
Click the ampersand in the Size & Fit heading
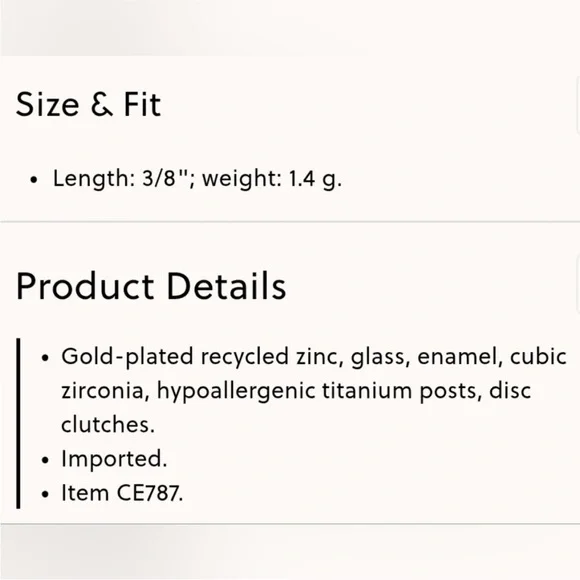(101, 105)
